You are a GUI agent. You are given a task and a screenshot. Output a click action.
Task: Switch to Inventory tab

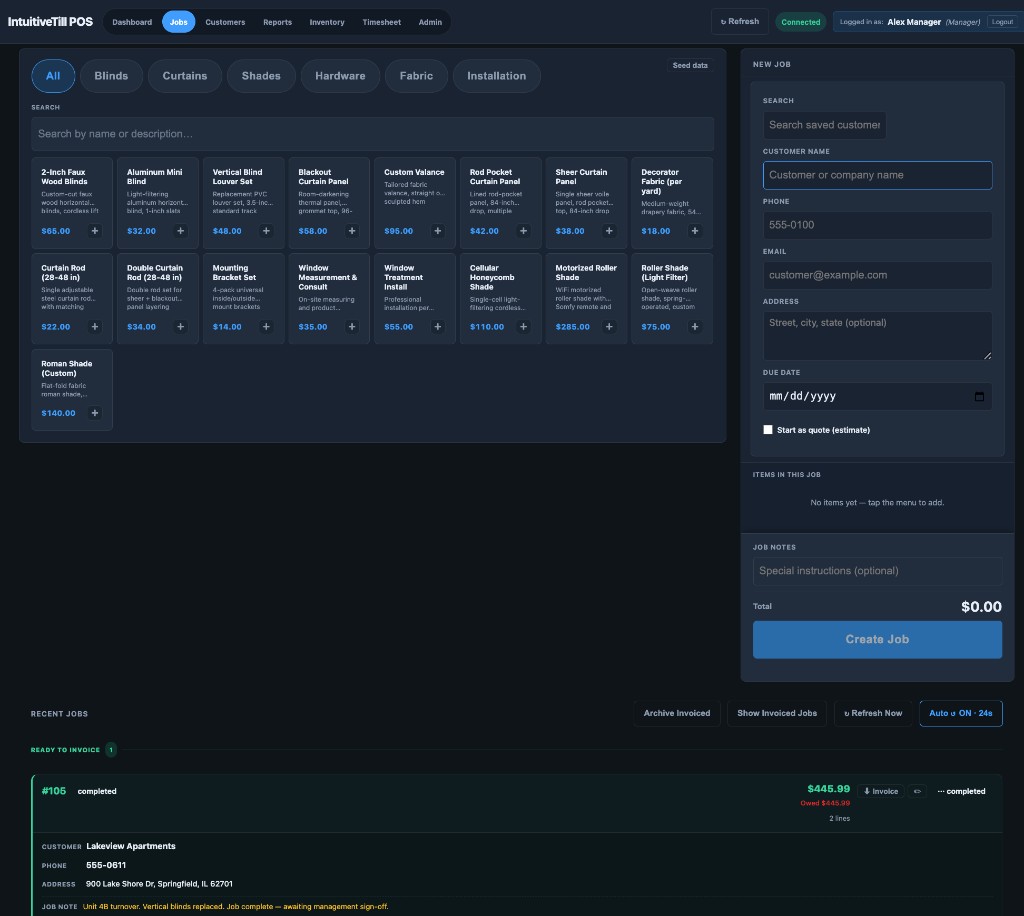point(327,22)
